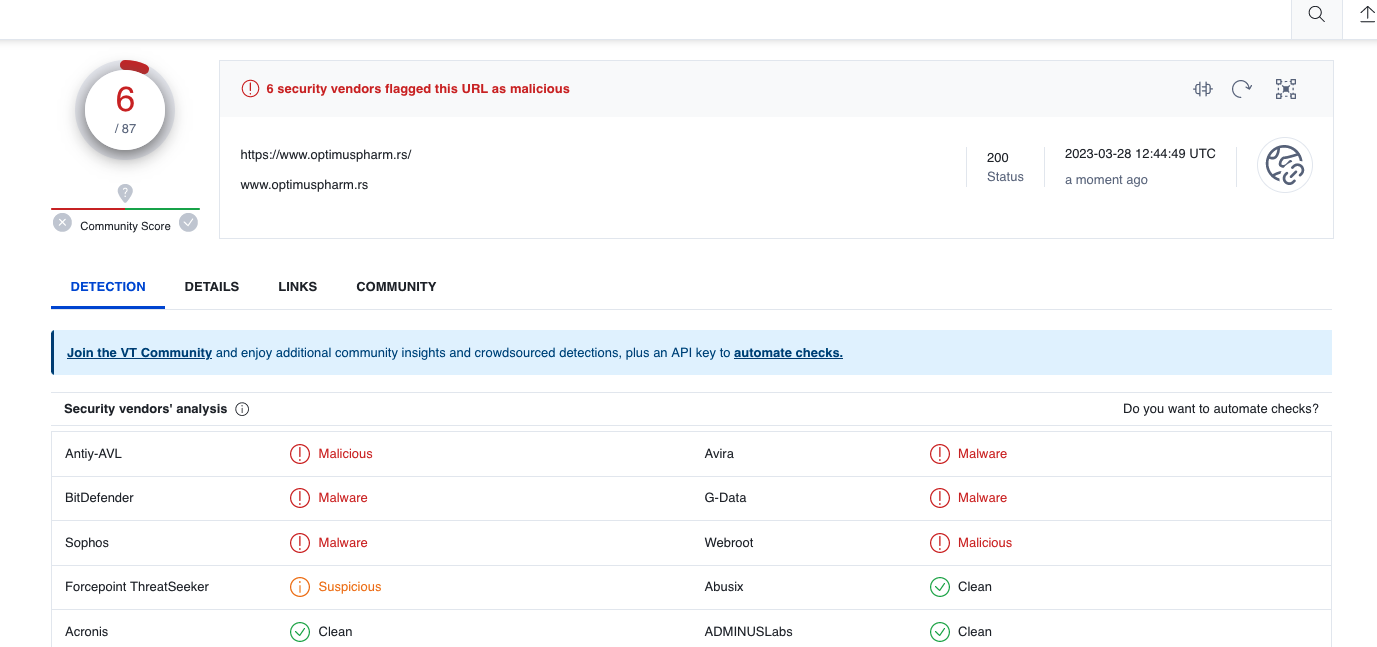
Task: Click the Antiy-AVL vendor name
Action: pos(93,454)
